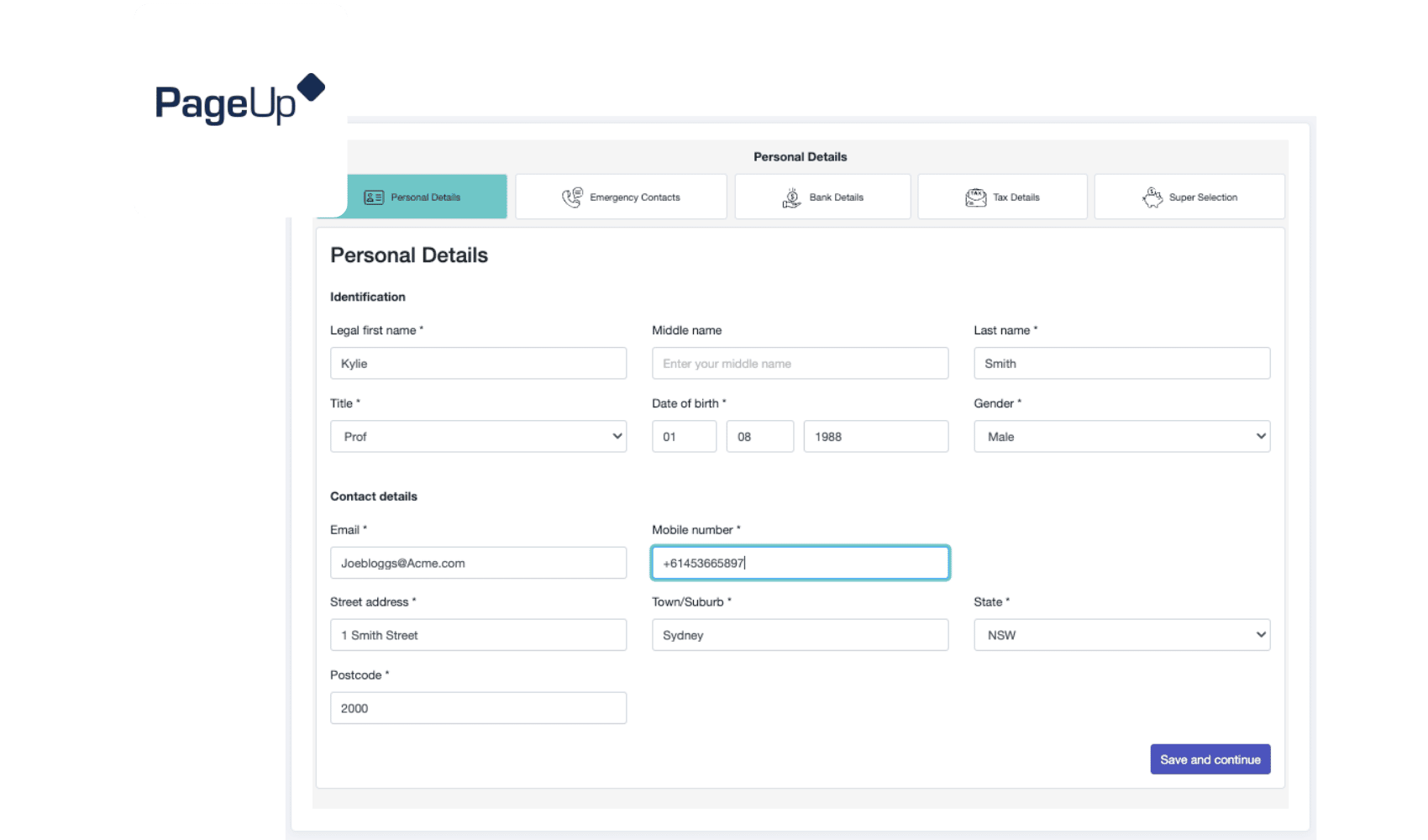Click the Postcode field showing 2000

coord(478,707)
